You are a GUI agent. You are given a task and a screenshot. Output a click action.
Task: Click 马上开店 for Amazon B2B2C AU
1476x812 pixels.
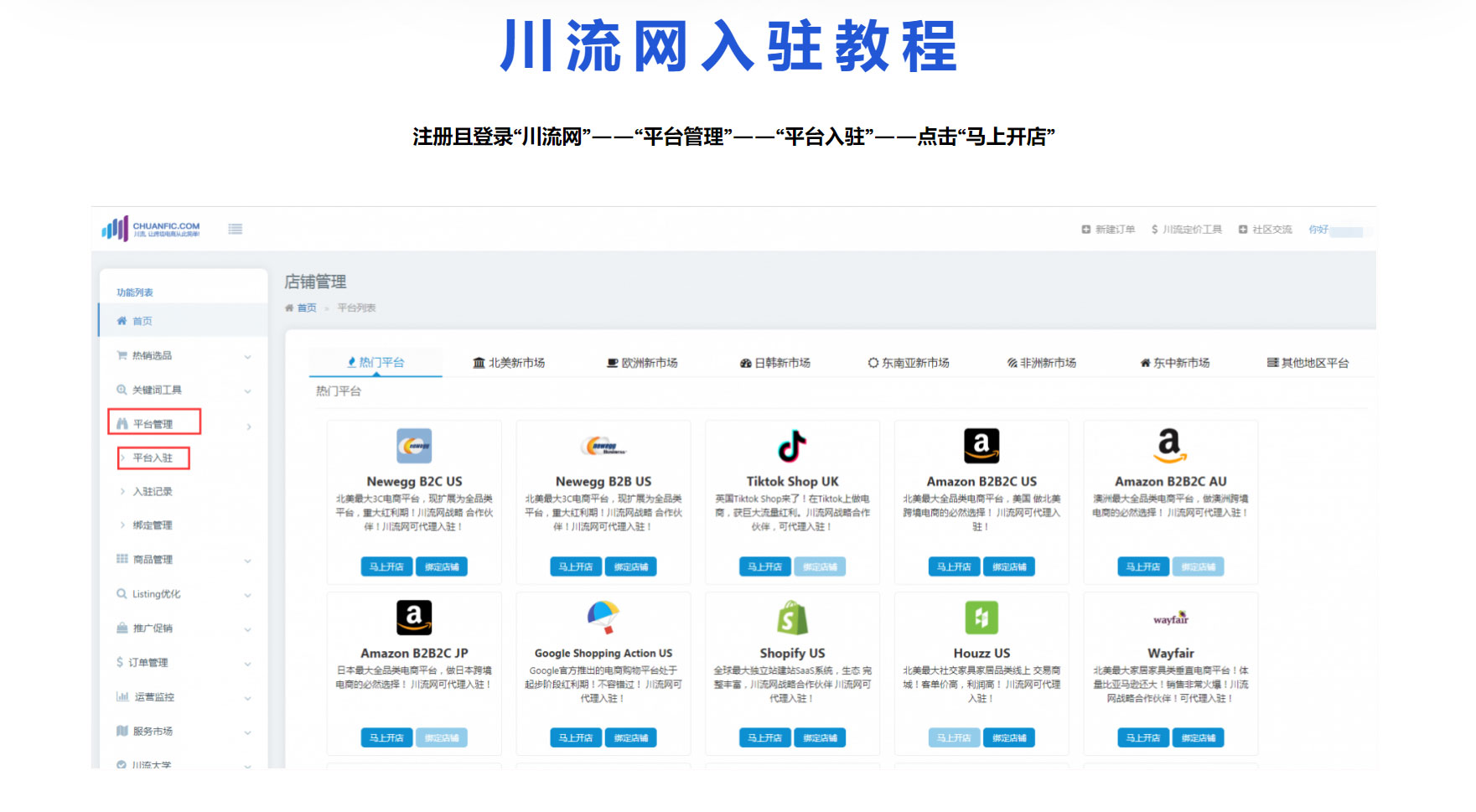[x=1142, y=566]
